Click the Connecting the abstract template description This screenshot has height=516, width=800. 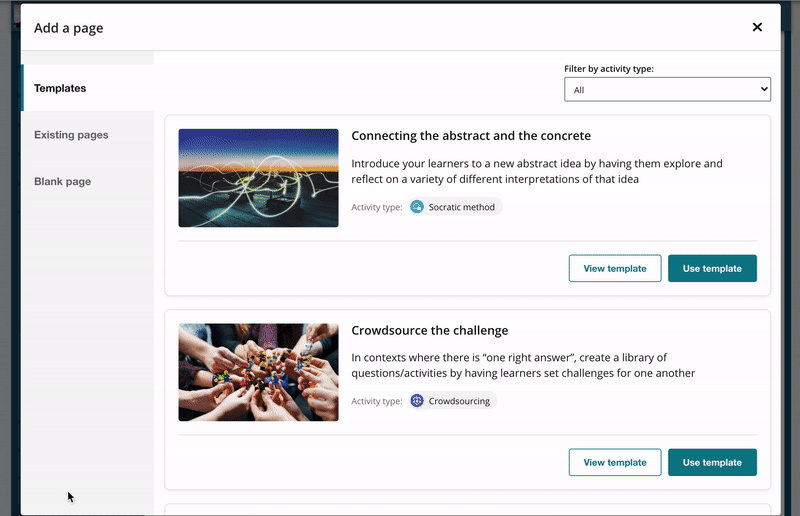coord(537,171)
